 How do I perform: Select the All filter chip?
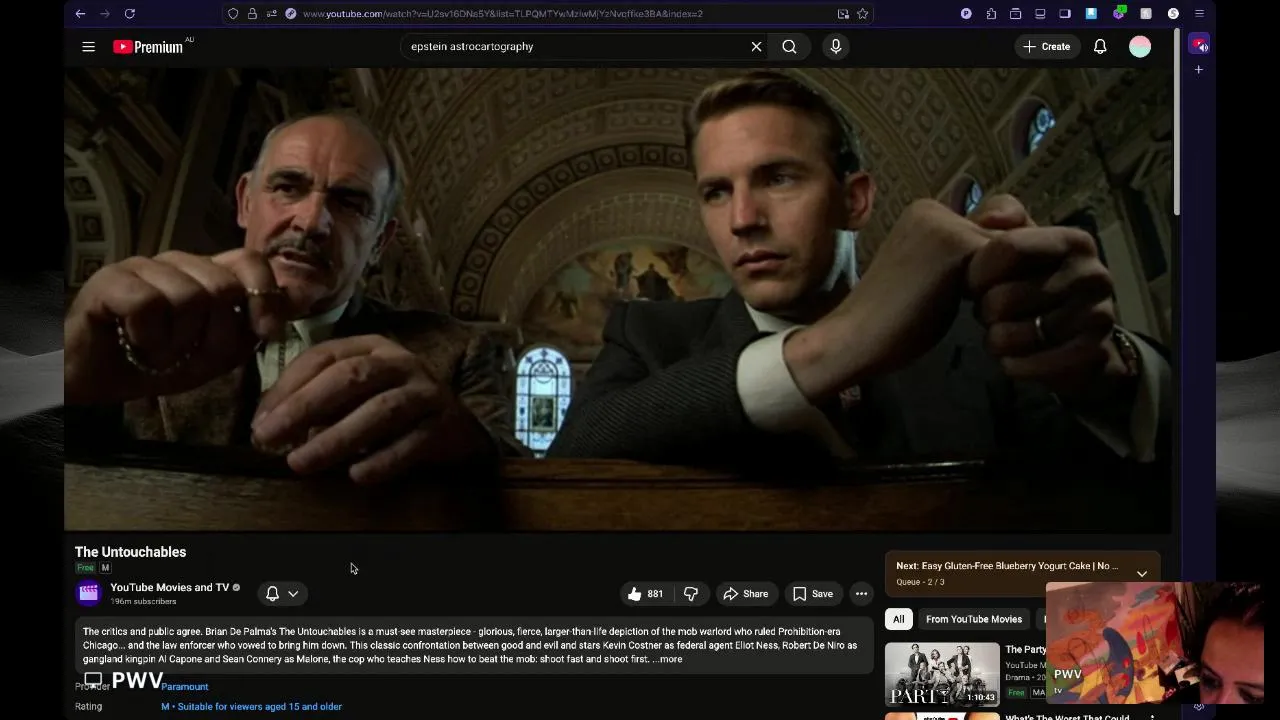point(898,619)
